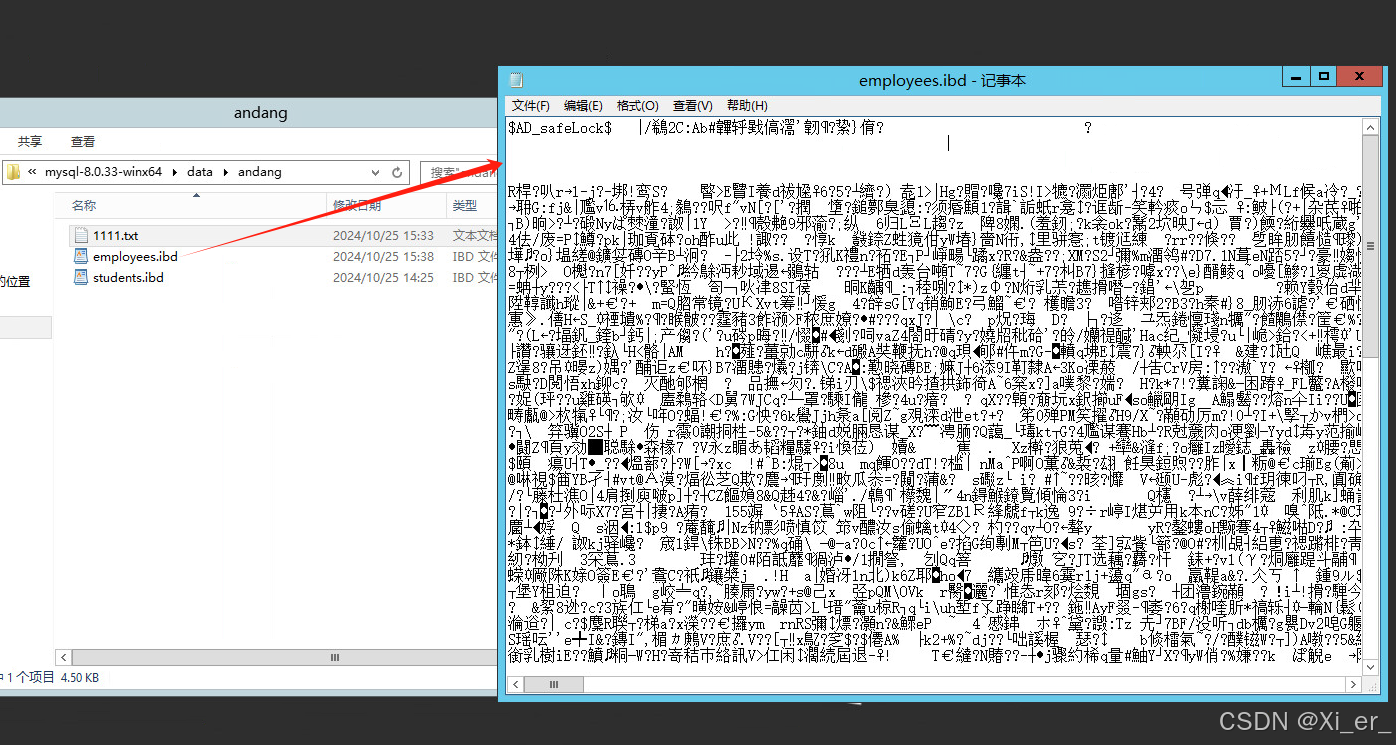
Task: Expand the arrow after mysql-8.0.33-winx64
Action: 175,172
